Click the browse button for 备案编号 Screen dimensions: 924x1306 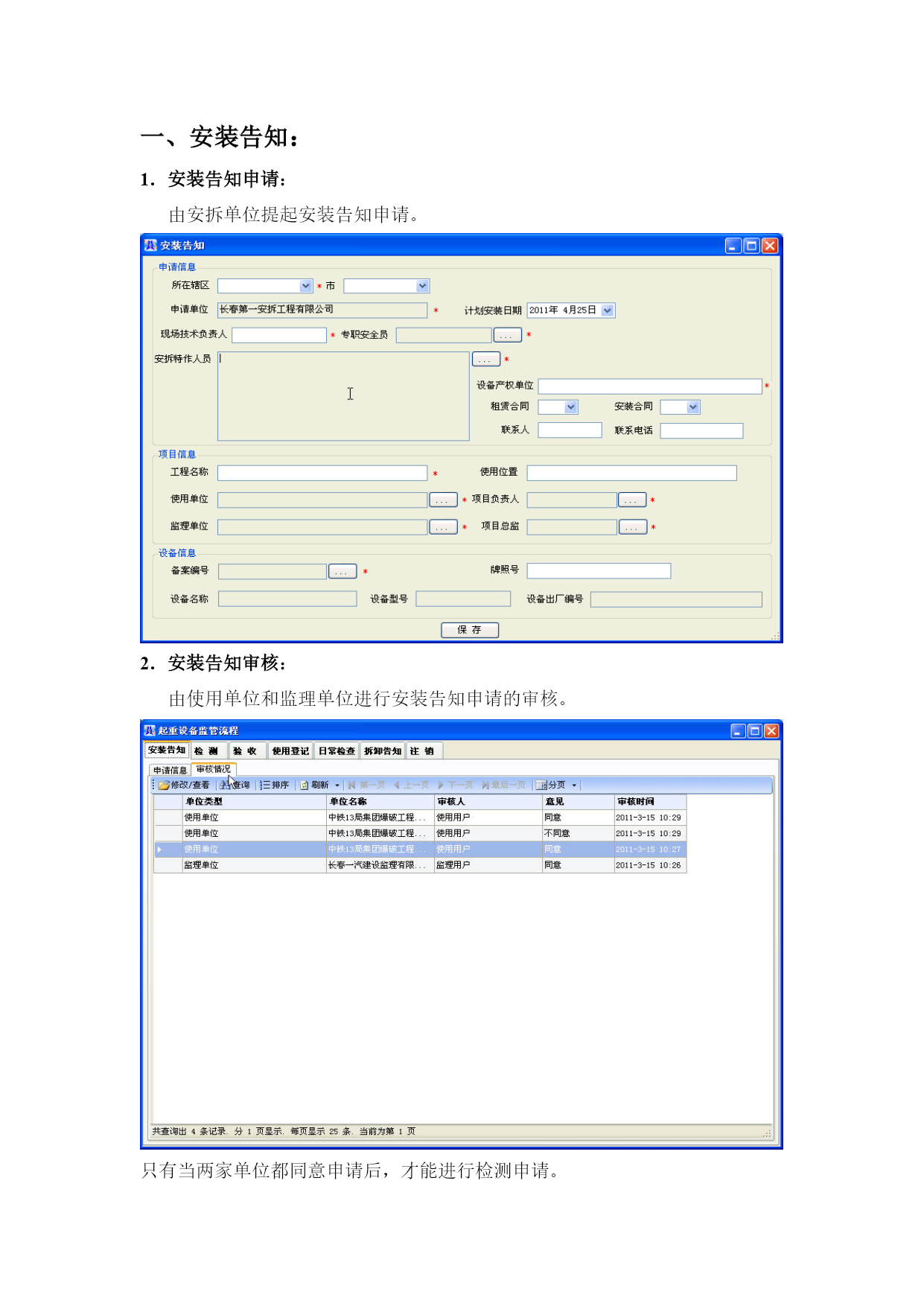342,571
